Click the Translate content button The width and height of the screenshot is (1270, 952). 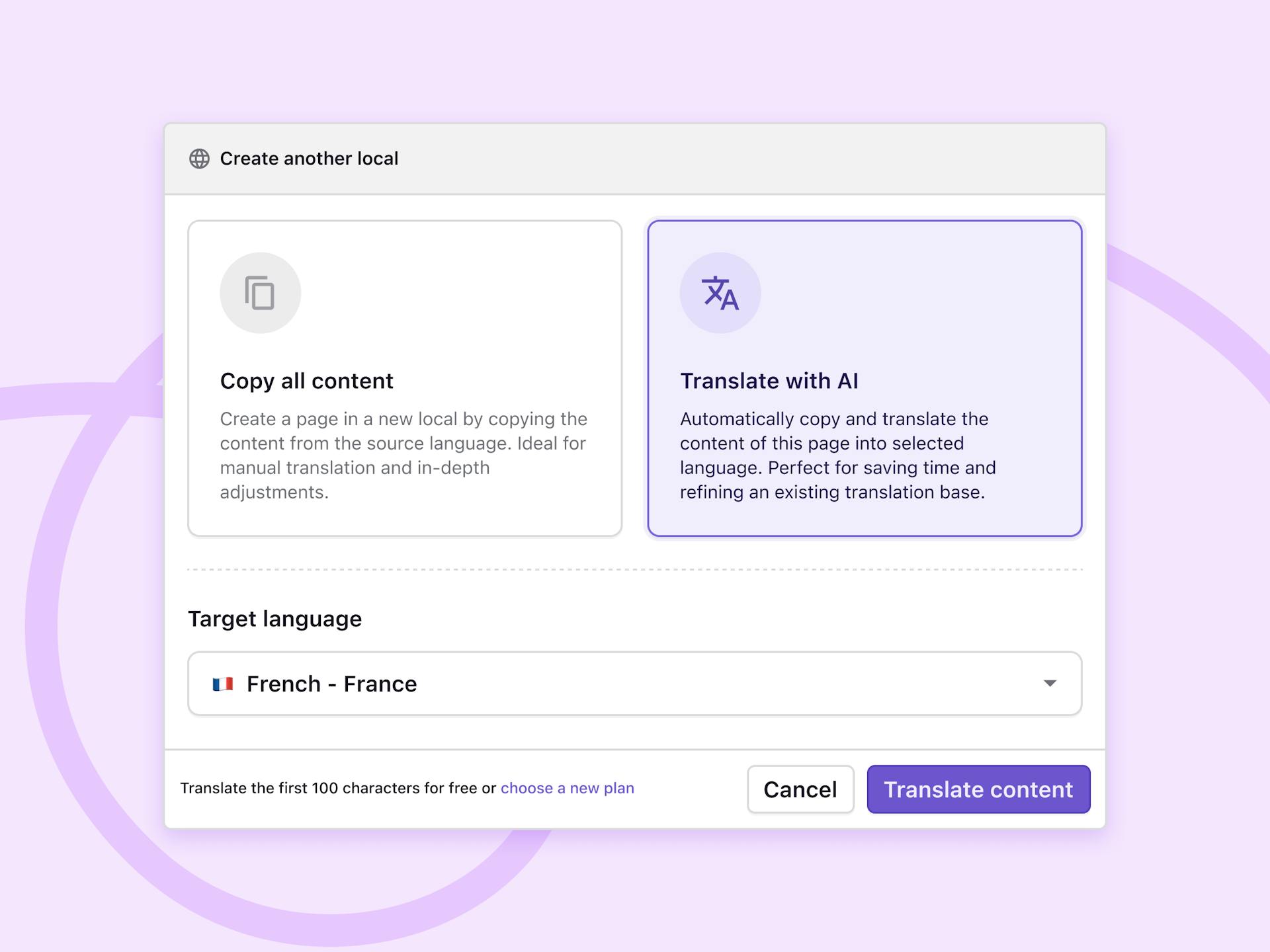pyautogui.click(x=978, y=789)
